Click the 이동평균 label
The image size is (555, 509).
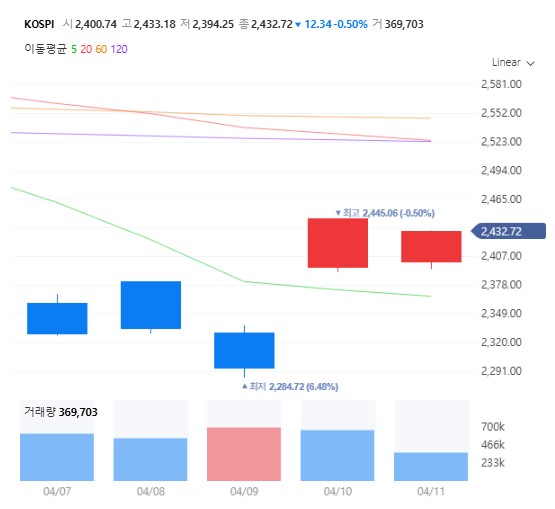(x=46, y=49)
